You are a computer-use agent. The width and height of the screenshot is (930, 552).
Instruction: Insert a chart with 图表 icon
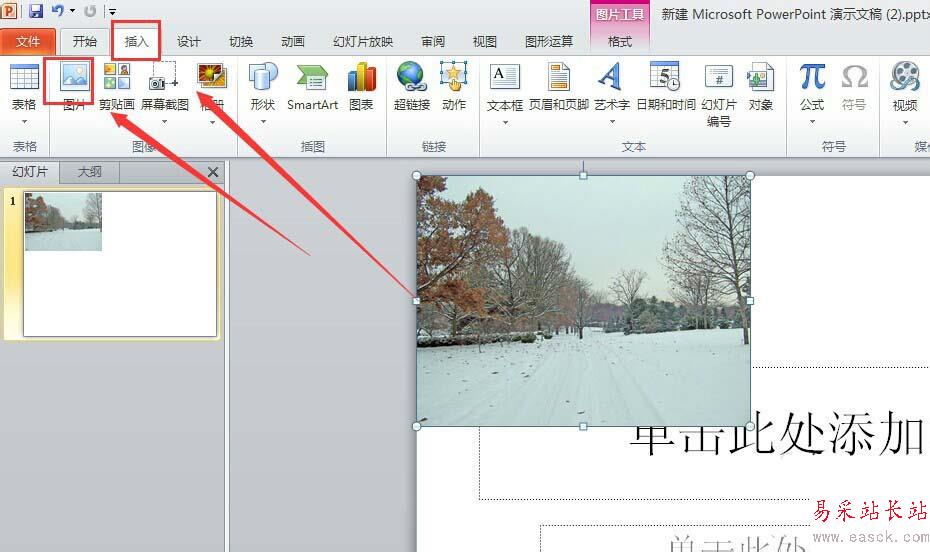[361, 77]
